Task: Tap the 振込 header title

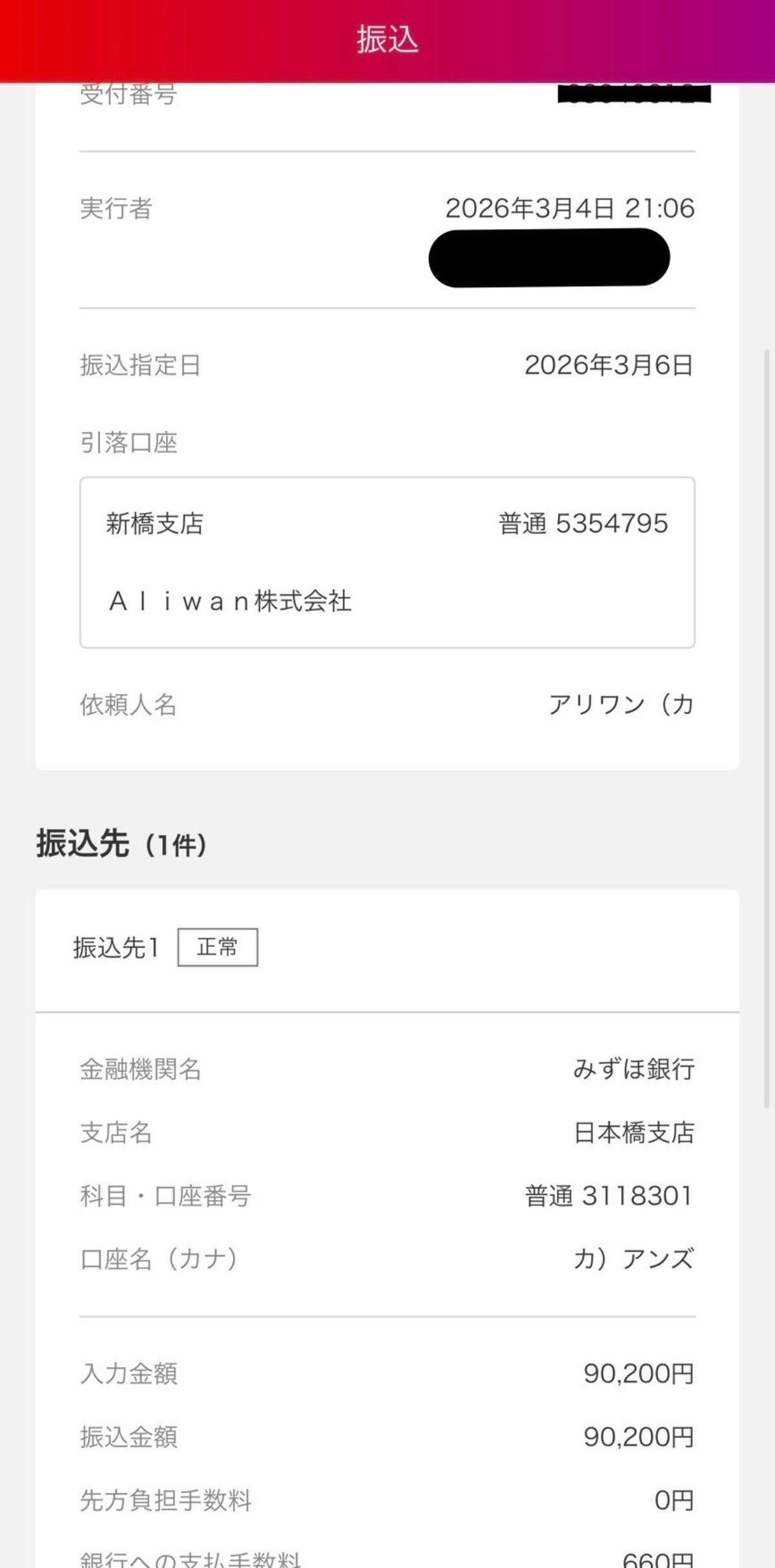Action: 387,39
